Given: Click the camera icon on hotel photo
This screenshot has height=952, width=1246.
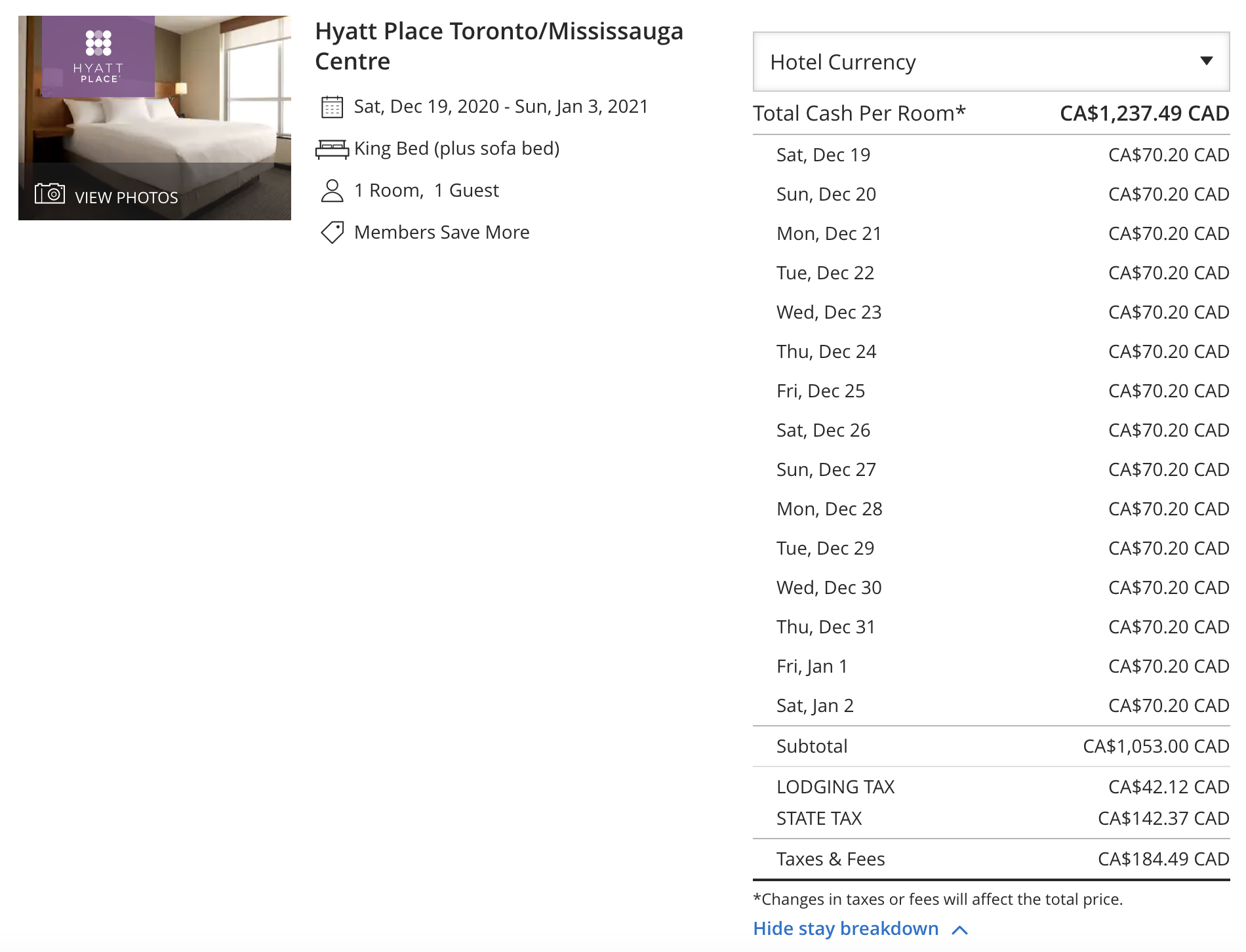Looking at the screenshot, I should point(50,194).
